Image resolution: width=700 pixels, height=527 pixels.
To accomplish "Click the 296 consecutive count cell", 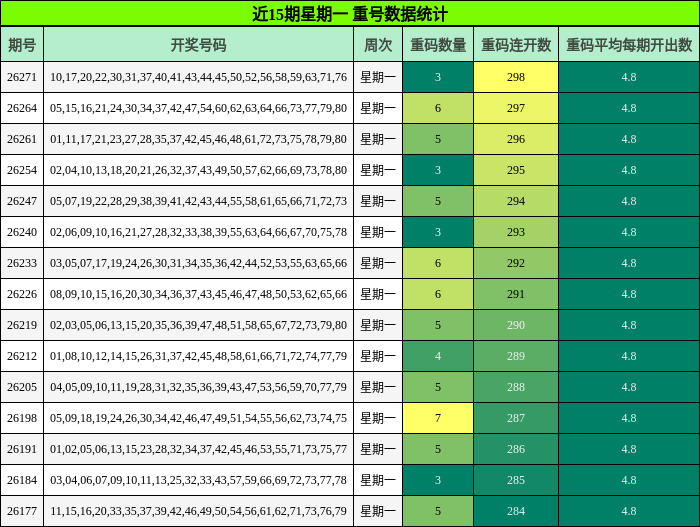I will pos(516,139).
